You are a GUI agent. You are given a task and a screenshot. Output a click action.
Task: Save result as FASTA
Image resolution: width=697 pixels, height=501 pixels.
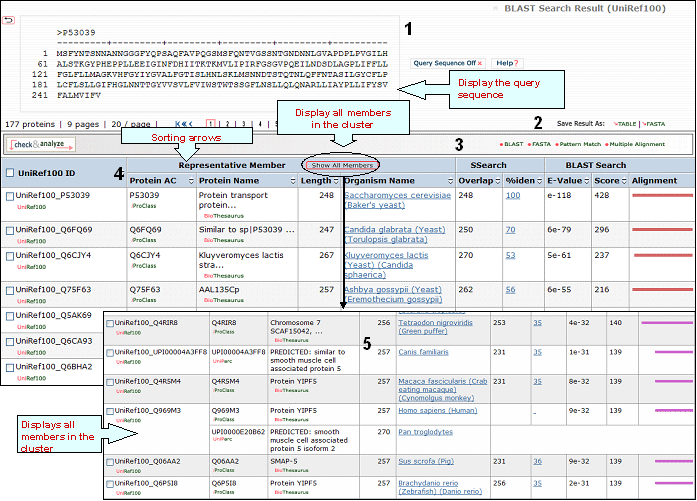click(x=655, y=123)
